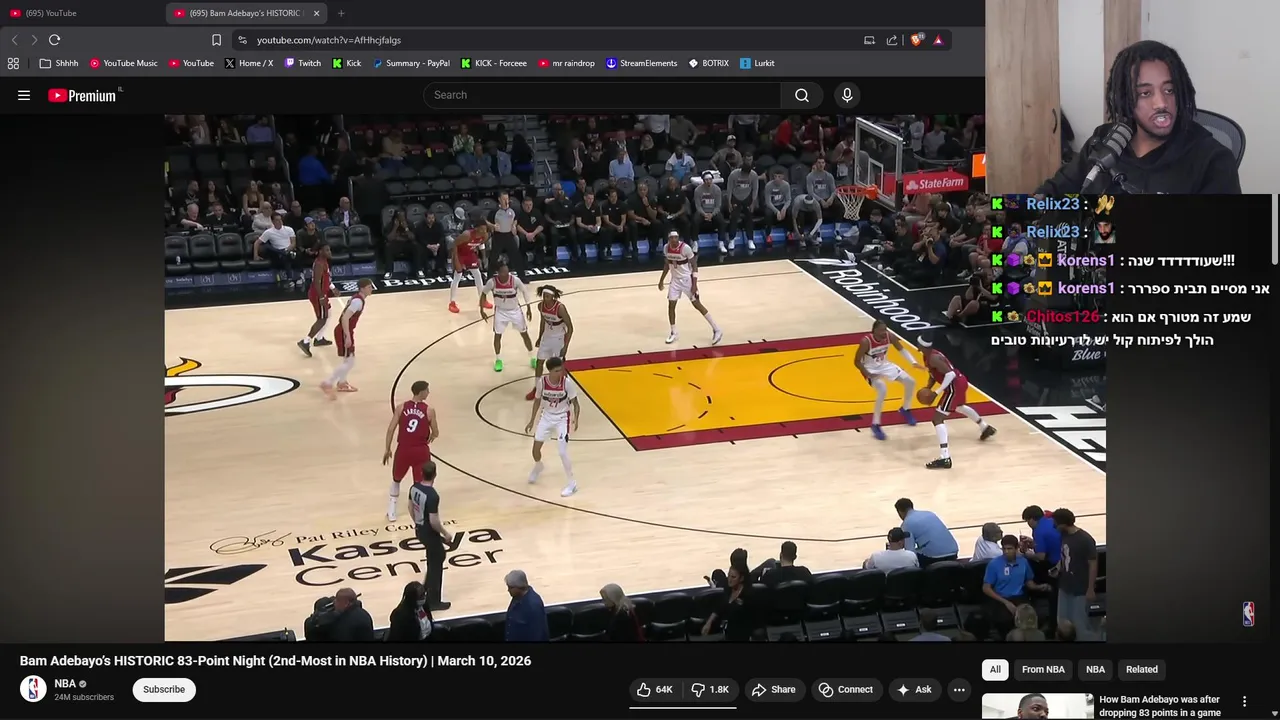Open the Kick bookmark
Screen dimensions: 1280x720
click(347, 63)
